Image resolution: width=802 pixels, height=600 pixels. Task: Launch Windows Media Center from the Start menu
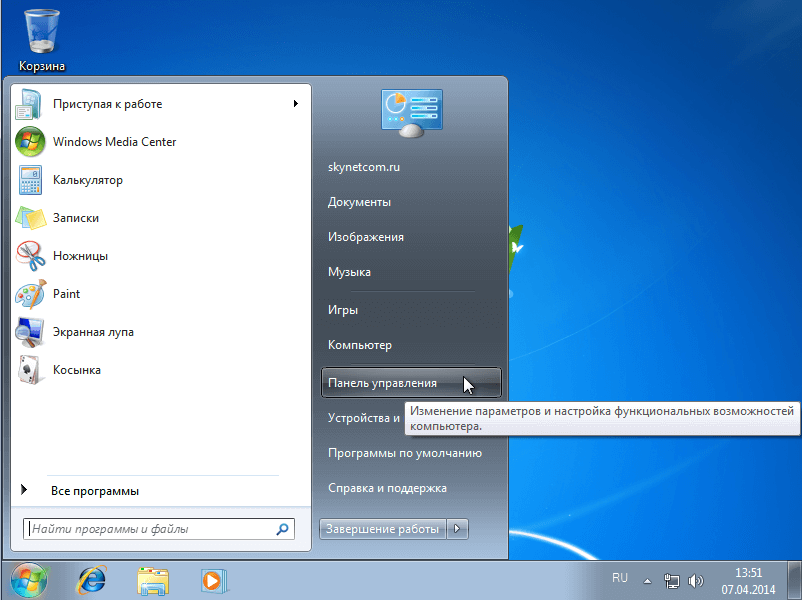114,142
